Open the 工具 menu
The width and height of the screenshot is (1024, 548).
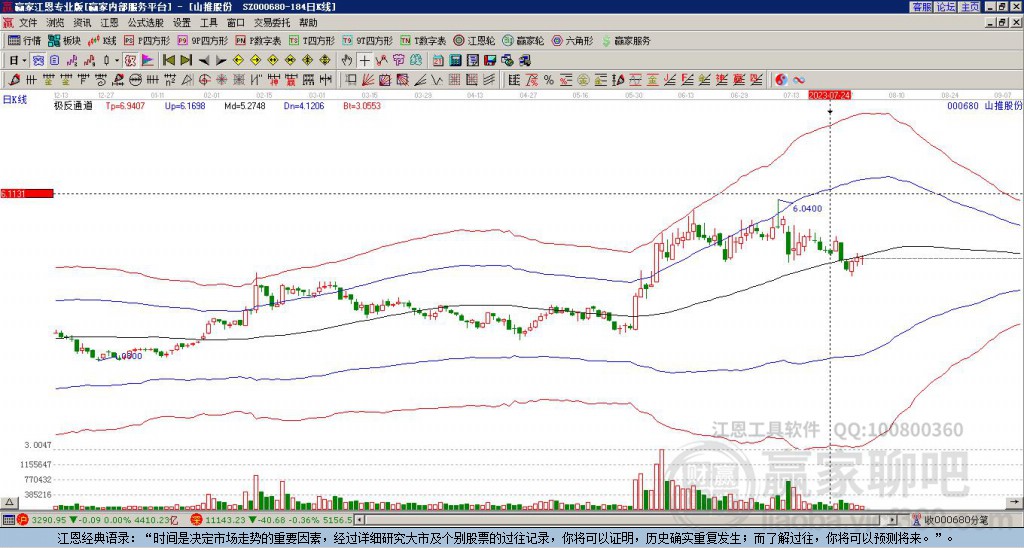[208, 23]
